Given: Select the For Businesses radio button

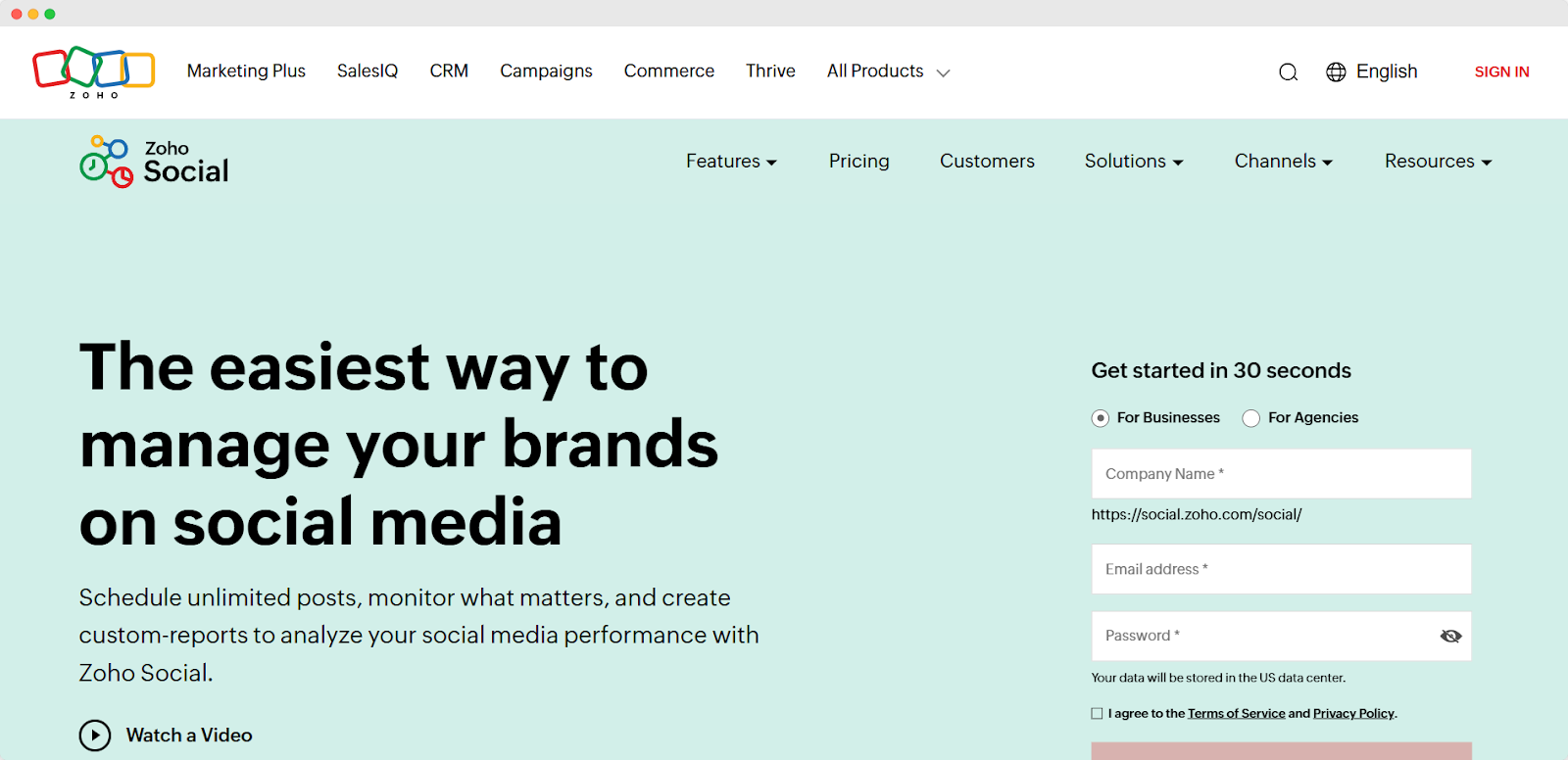Looking at the screenshot, I should click(1101, 418).
